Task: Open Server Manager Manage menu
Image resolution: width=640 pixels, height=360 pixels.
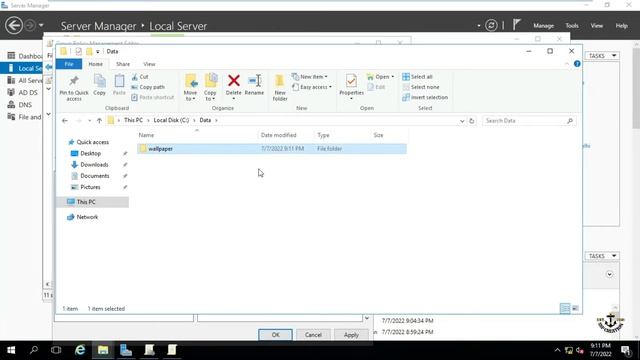Action: (x=543, y=26)
